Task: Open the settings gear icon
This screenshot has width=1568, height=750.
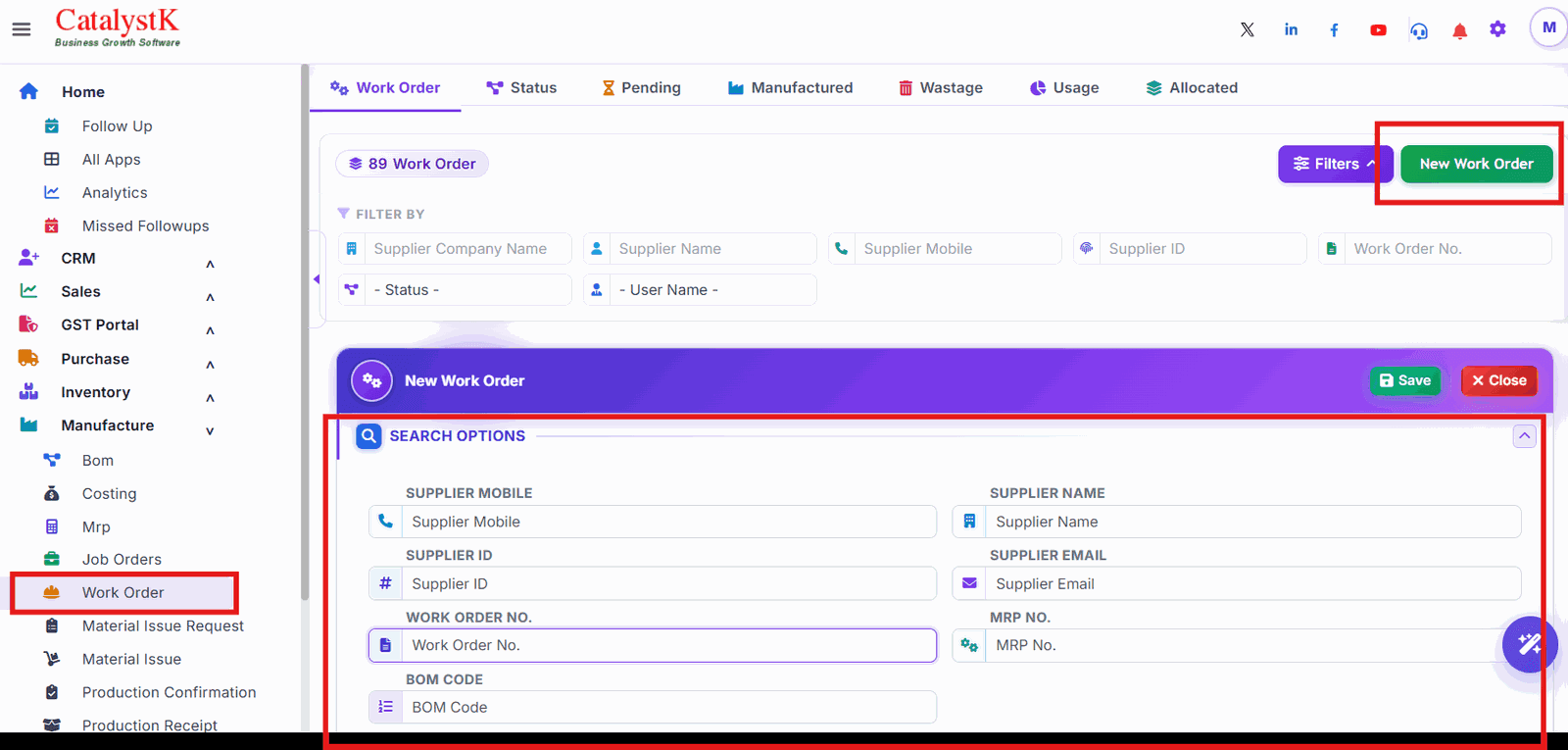Action: pos(1497,29)
